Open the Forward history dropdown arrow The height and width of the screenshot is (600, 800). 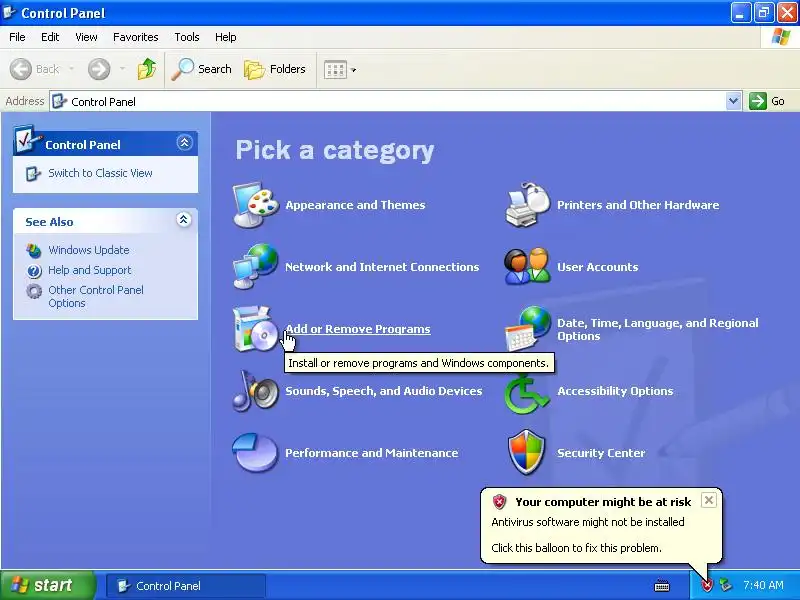pos(122,69)
